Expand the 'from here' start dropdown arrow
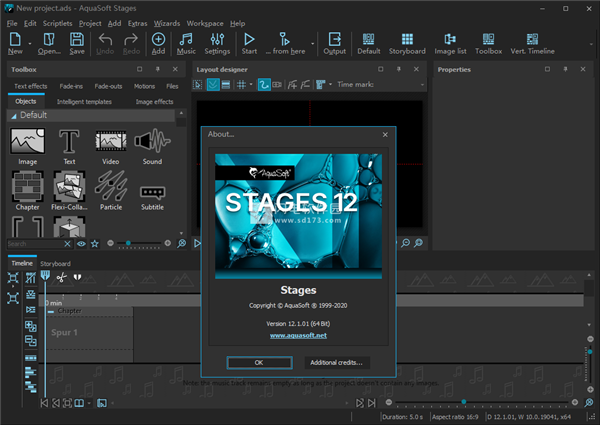This screenshot has width=600, height=425. point(312,44)
